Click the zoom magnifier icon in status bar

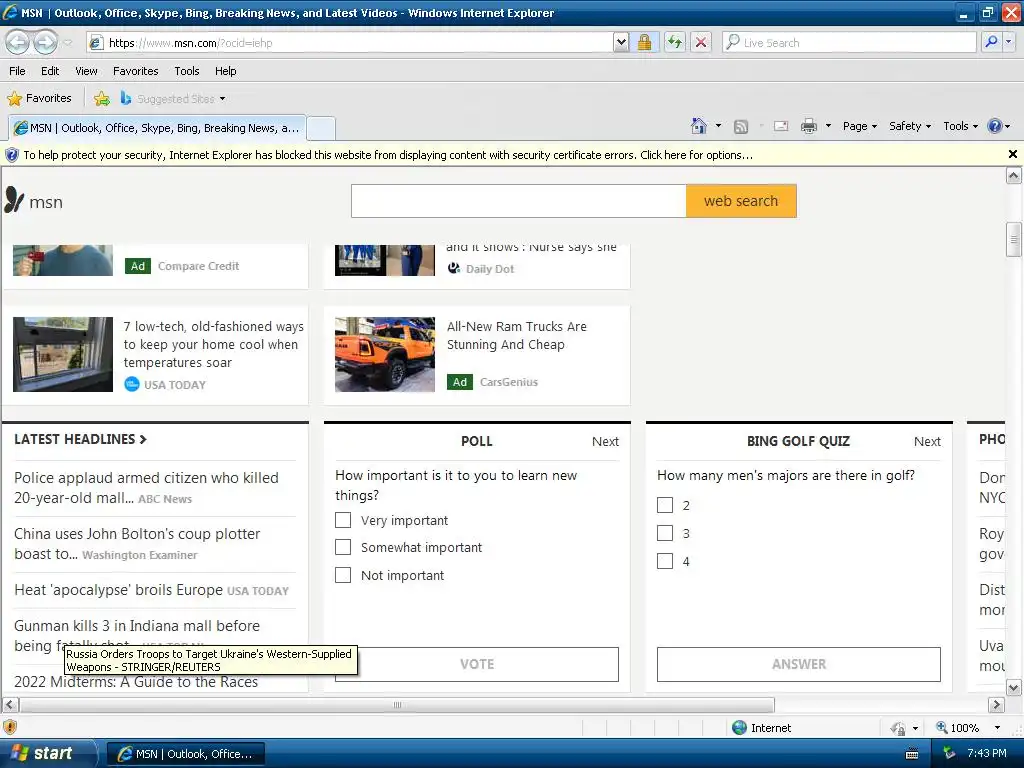tap(942, 727)
